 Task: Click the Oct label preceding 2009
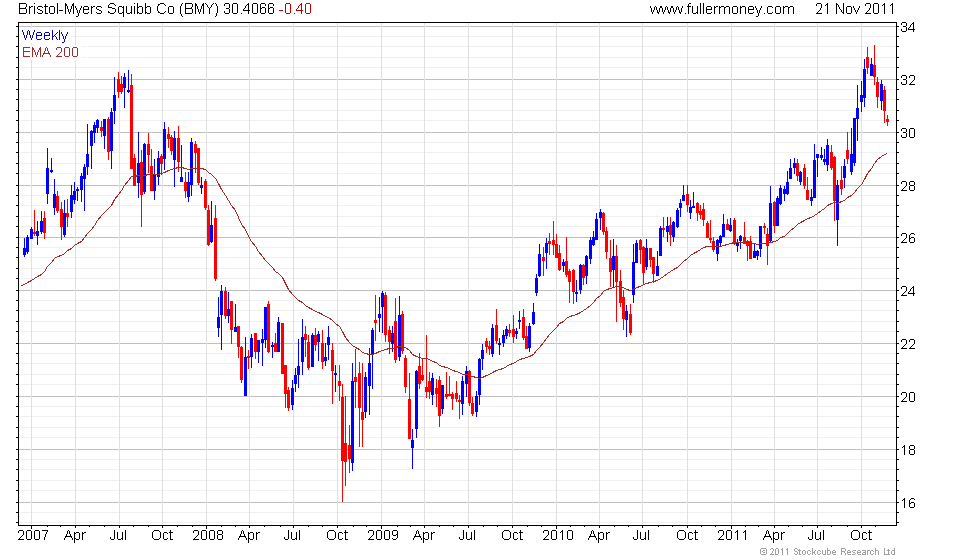[x=338, y=536]
